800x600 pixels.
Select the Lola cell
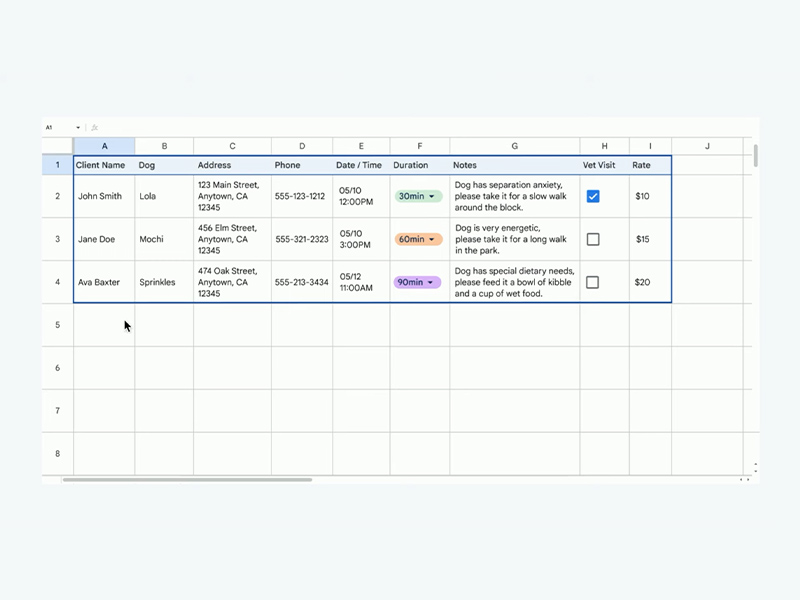(164, 196)
